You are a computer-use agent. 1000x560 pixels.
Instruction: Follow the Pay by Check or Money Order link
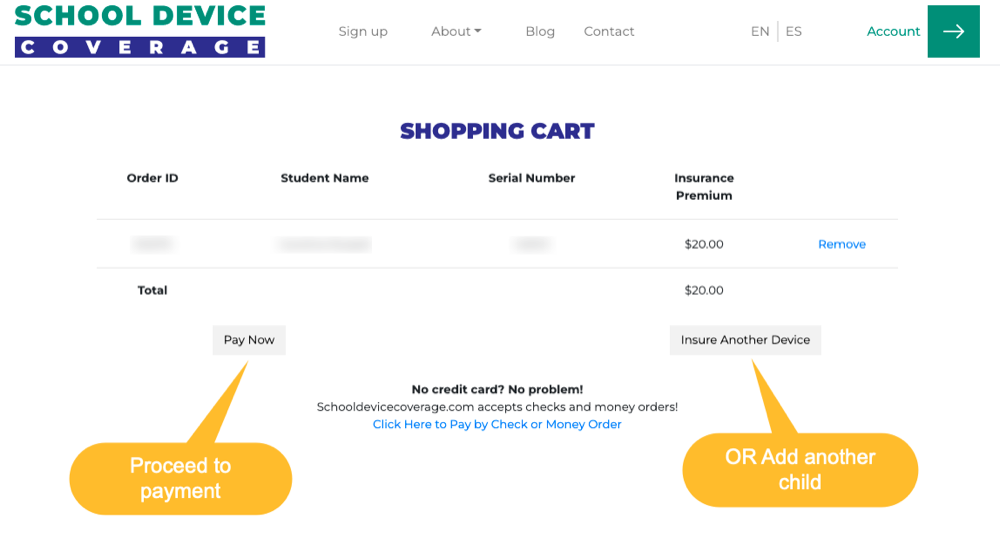pyautogui.click(x=497, y=424)
